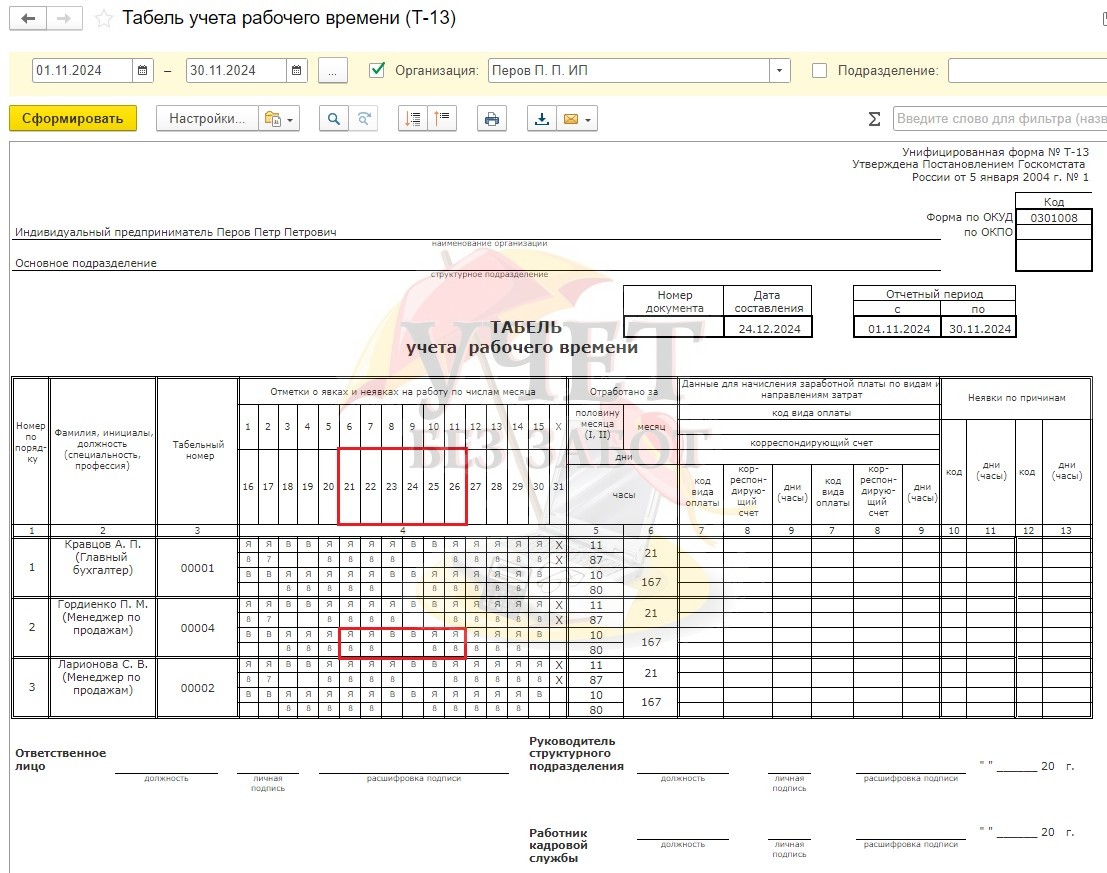Select Индивидуальный предприниматель Перов Петр Петрович line
The height and width of the screenshot is (873, 1107).
[176, 232]
